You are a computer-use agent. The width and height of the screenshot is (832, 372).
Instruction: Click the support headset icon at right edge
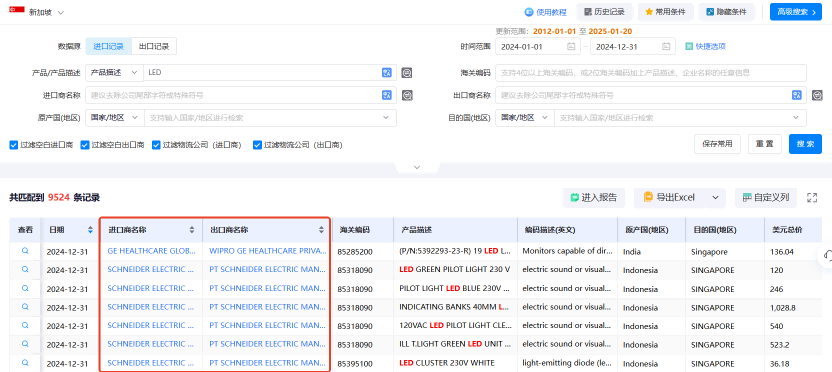click(827, 257)
